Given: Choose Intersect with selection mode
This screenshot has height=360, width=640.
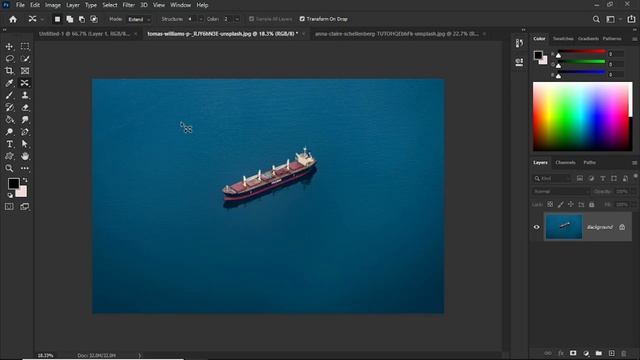Looking at the screenshot, I should pyautogui.click(x=94, y=19).
